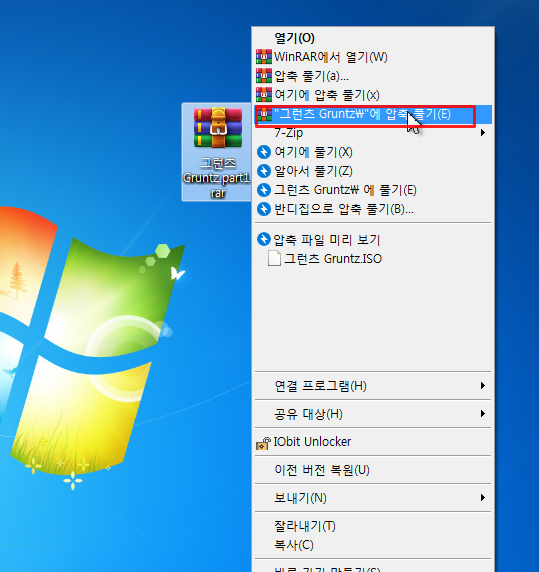The height and width of the screenshot is (572, 539).
Task: Select 여기에 압축 풀기(x) entry
Action: (373, 95)
